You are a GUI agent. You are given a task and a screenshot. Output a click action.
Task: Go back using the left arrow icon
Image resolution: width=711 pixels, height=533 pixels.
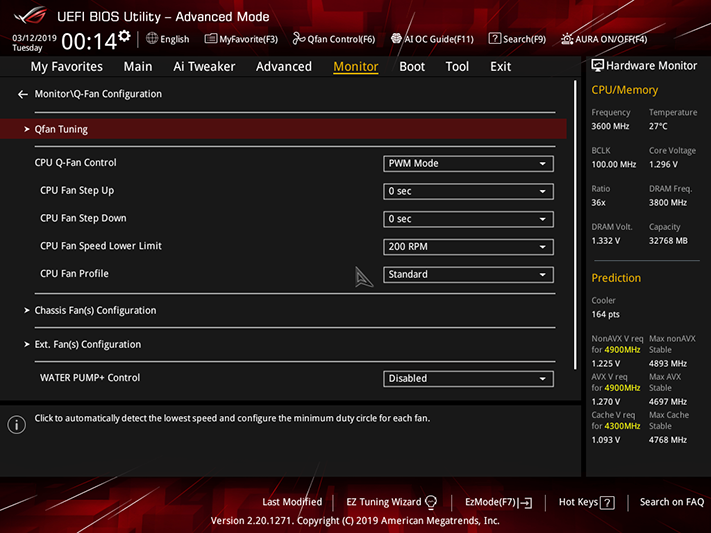pos(23,94)
